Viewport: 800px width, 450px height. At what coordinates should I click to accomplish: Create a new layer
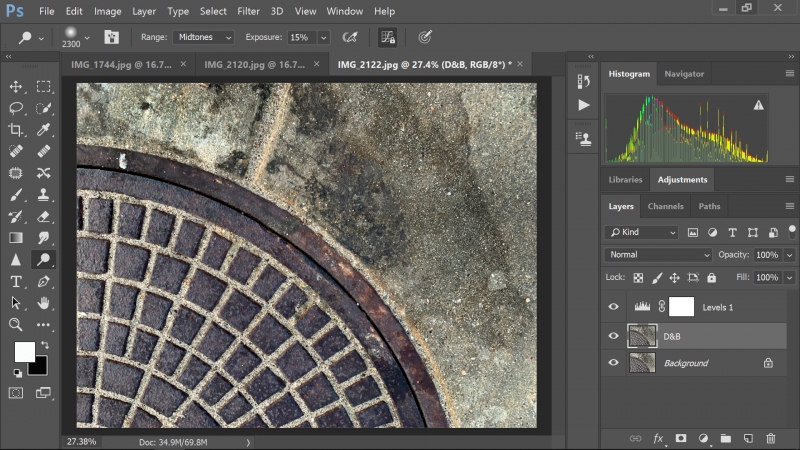point(748,438)
